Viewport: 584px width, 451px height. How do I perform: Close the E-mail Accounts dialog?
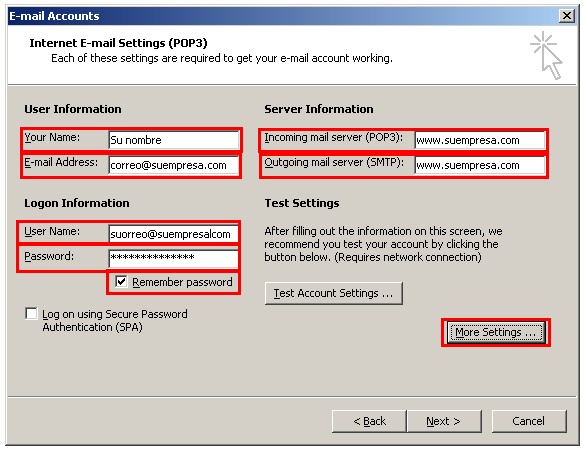[x=567, y=16]
